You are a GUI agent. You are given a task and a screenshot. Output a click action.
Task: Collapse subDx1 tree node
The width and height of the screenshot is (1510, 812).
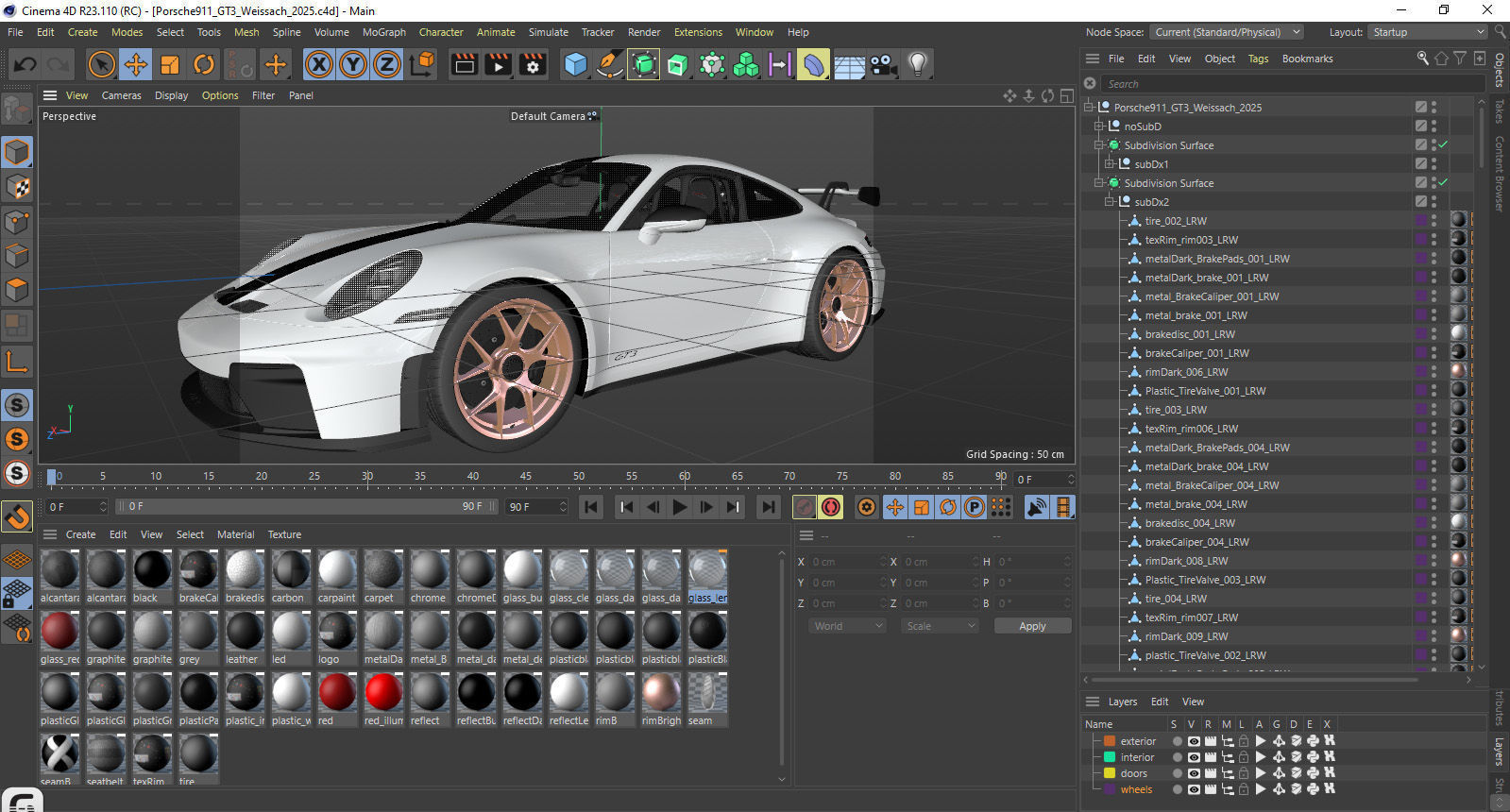click(x=1110, y=164)
